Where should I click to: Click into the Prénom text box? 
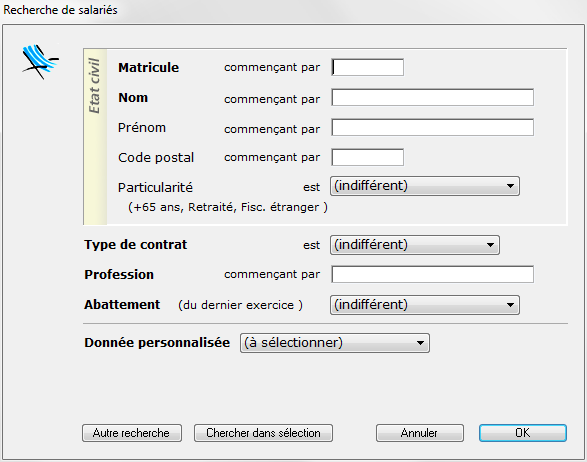(432, 127)
